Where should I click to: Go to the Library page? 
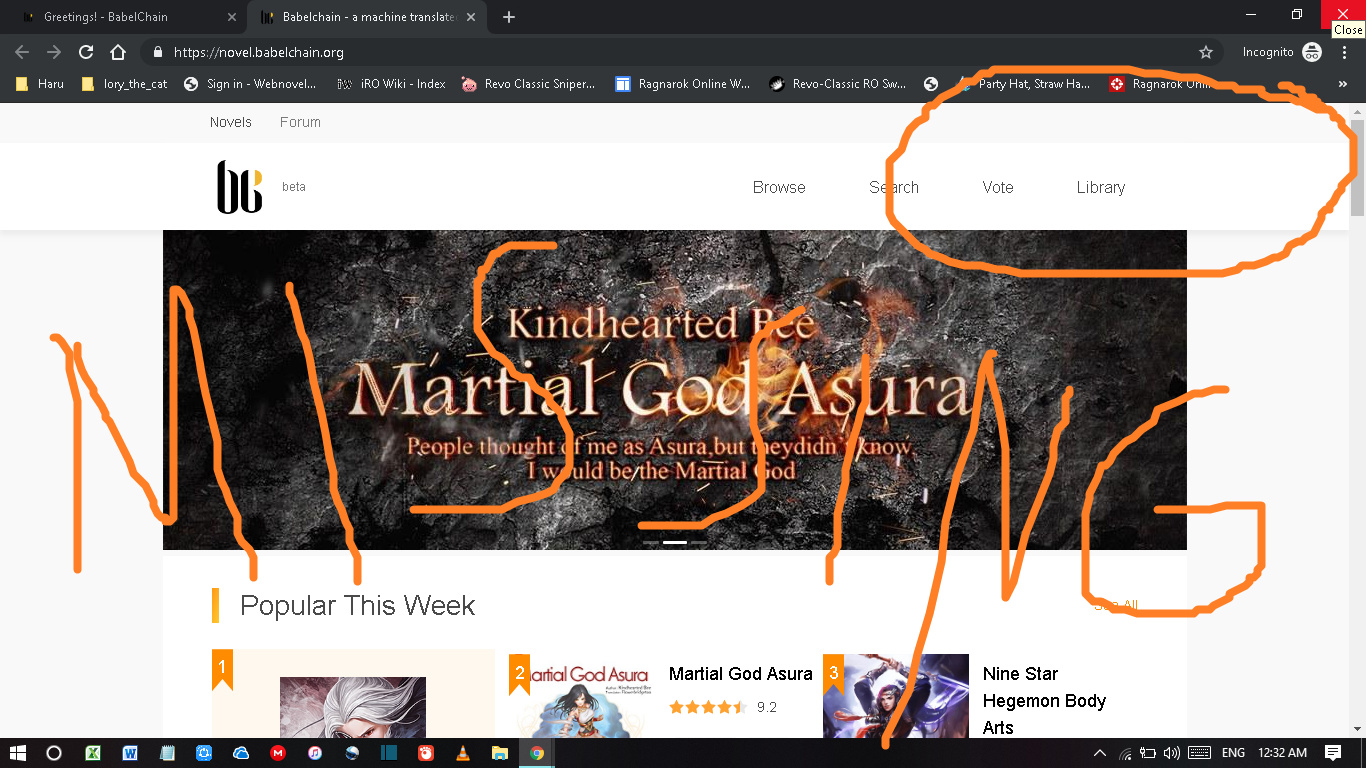point(1101,187)
